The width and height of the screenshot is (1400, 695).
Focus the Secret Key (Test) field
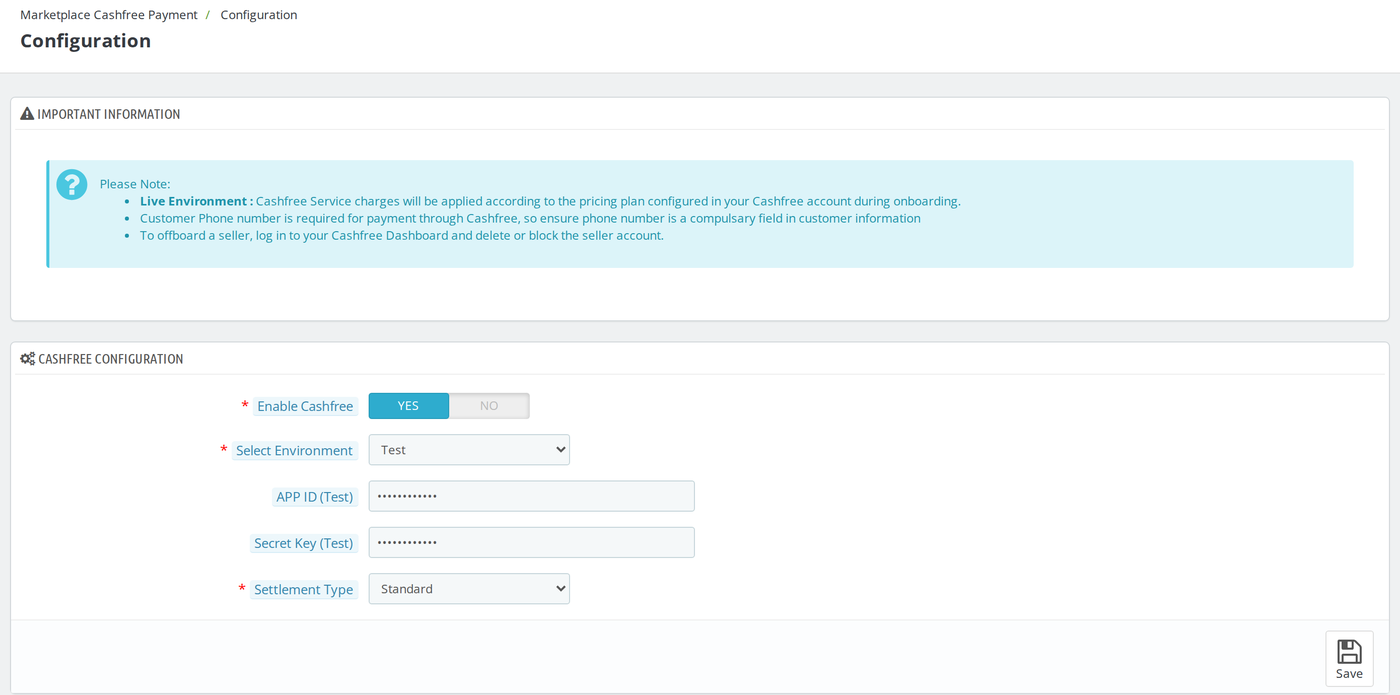click(531, 543)
